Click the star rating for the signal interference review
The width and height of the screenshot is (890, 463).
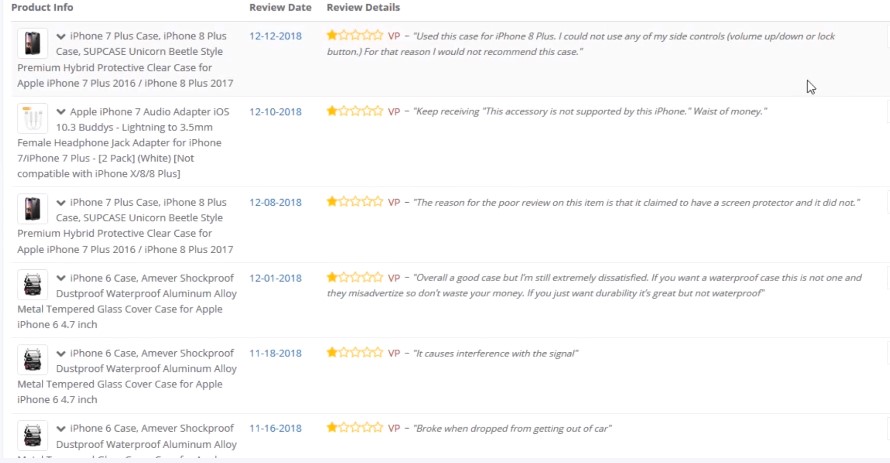tap(355, 352)
